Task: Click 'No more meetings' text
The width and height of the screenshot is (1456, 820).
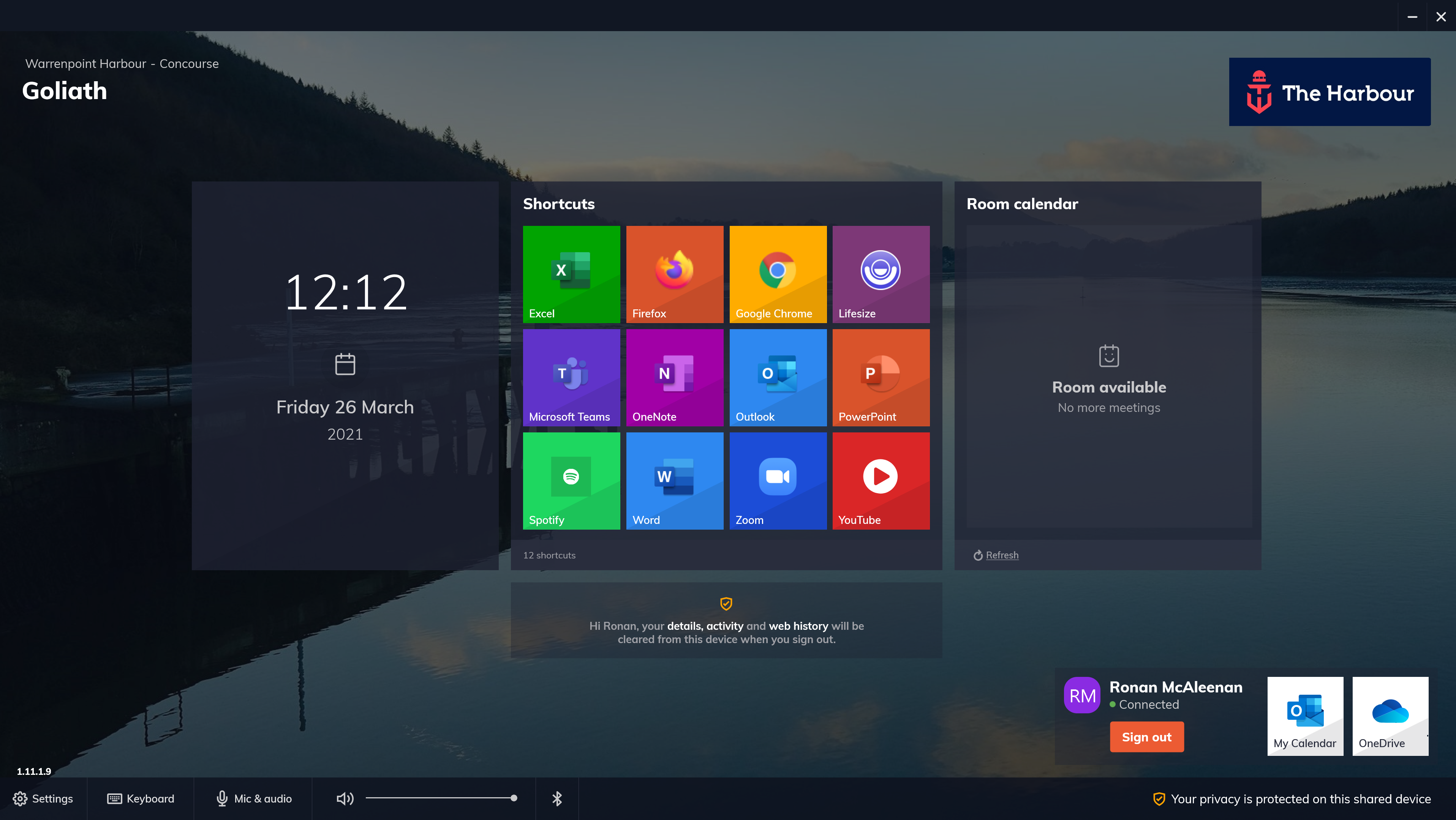Action: 1109,408
